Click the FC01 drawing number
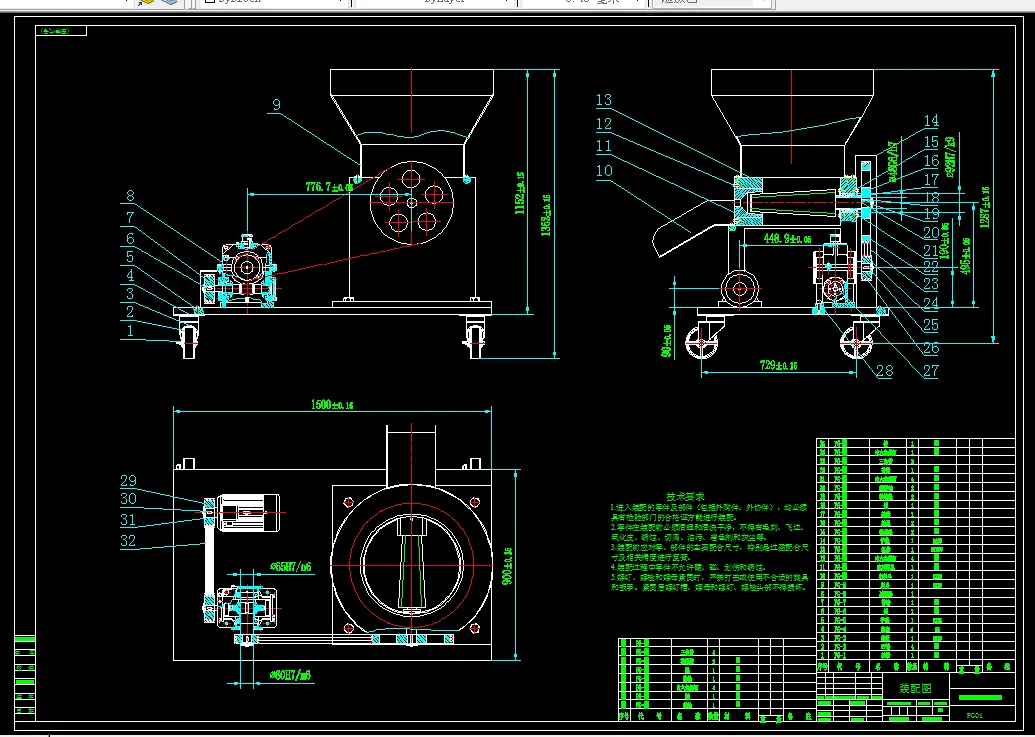 [x=975, y=715]
